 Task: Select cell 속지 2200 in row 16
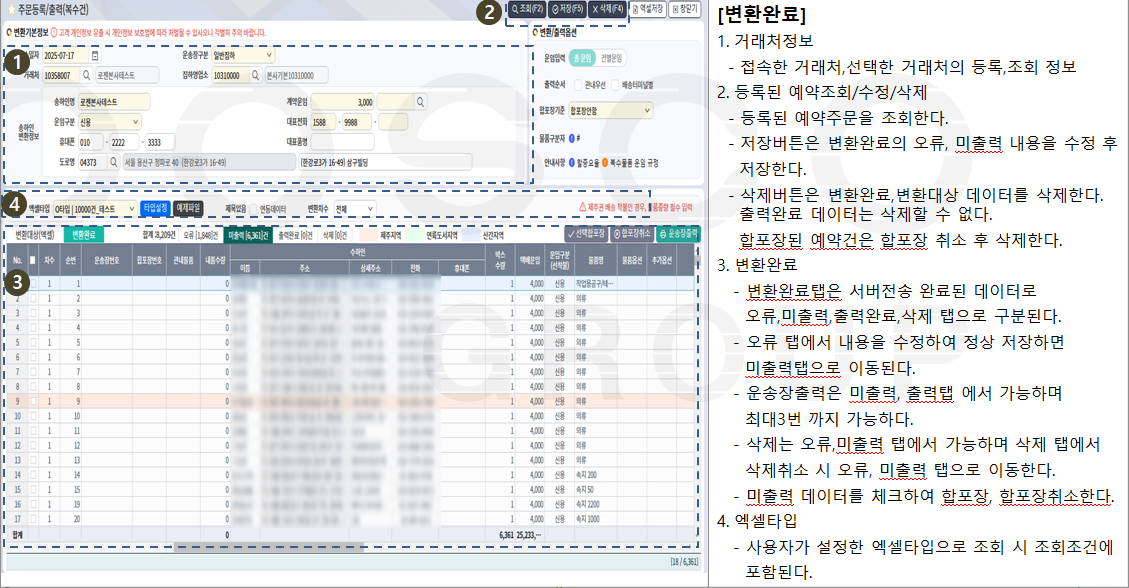(x=595, y=504)
